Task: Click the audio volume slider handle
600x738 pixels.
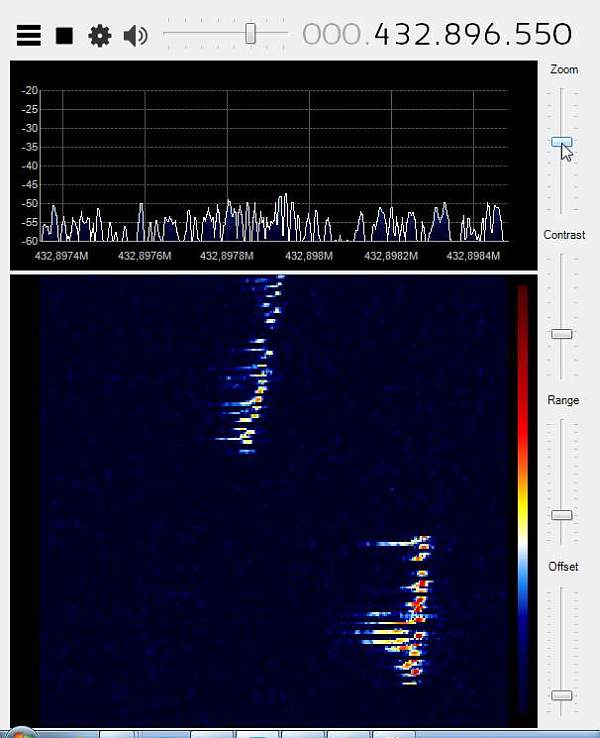Action: coord(251,34)
